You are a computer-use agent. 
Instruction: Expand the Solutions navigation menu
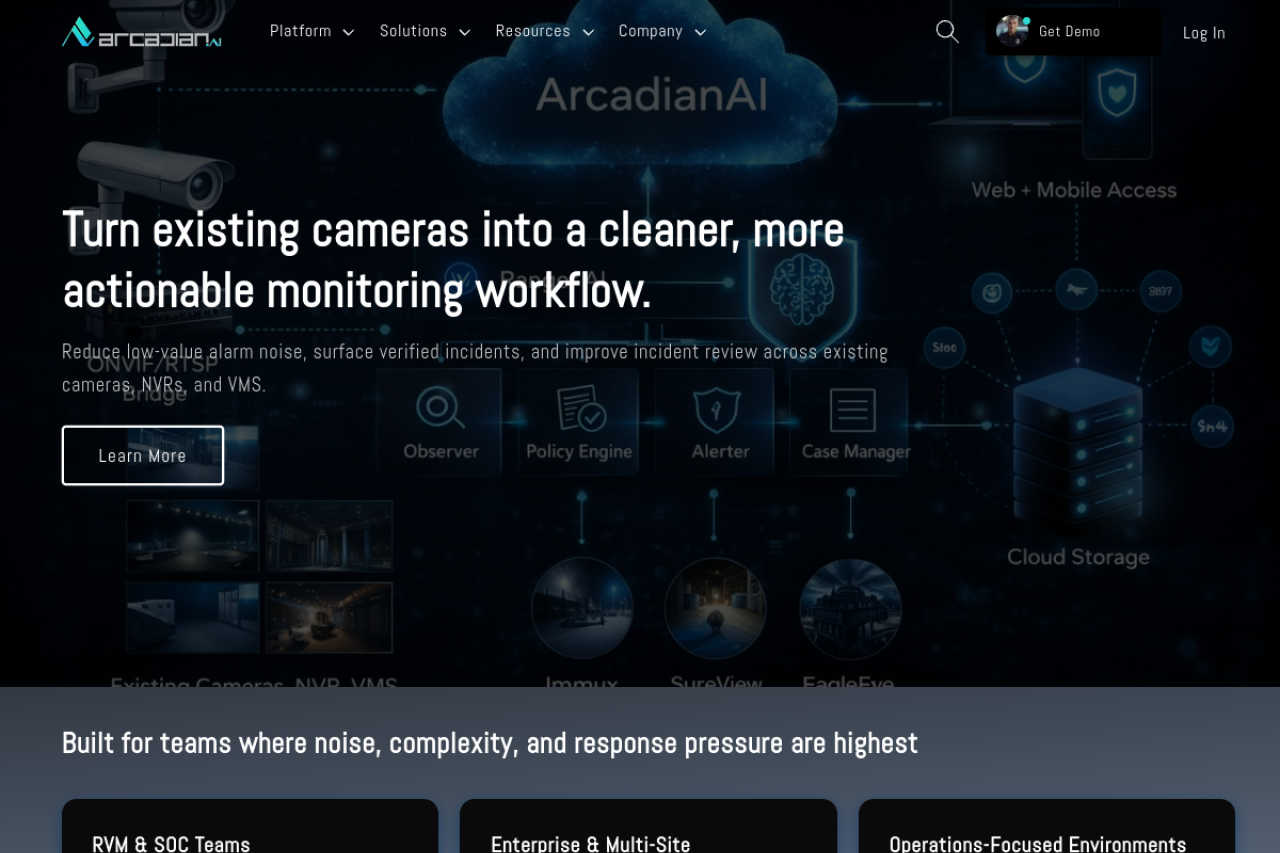tap(425, 32)
